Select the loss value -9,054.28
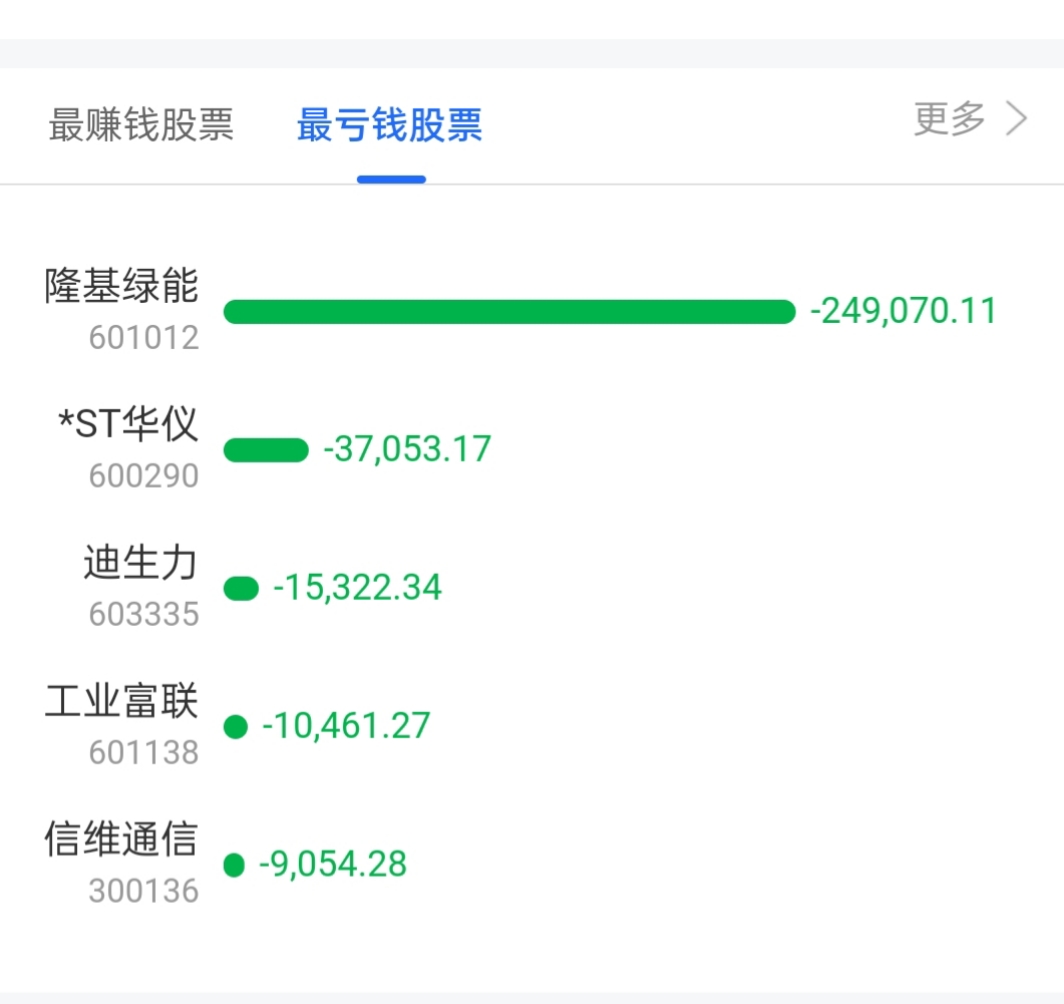Image resolution: width=1064 pixels, height=1004 pixels. pos(333,865)
